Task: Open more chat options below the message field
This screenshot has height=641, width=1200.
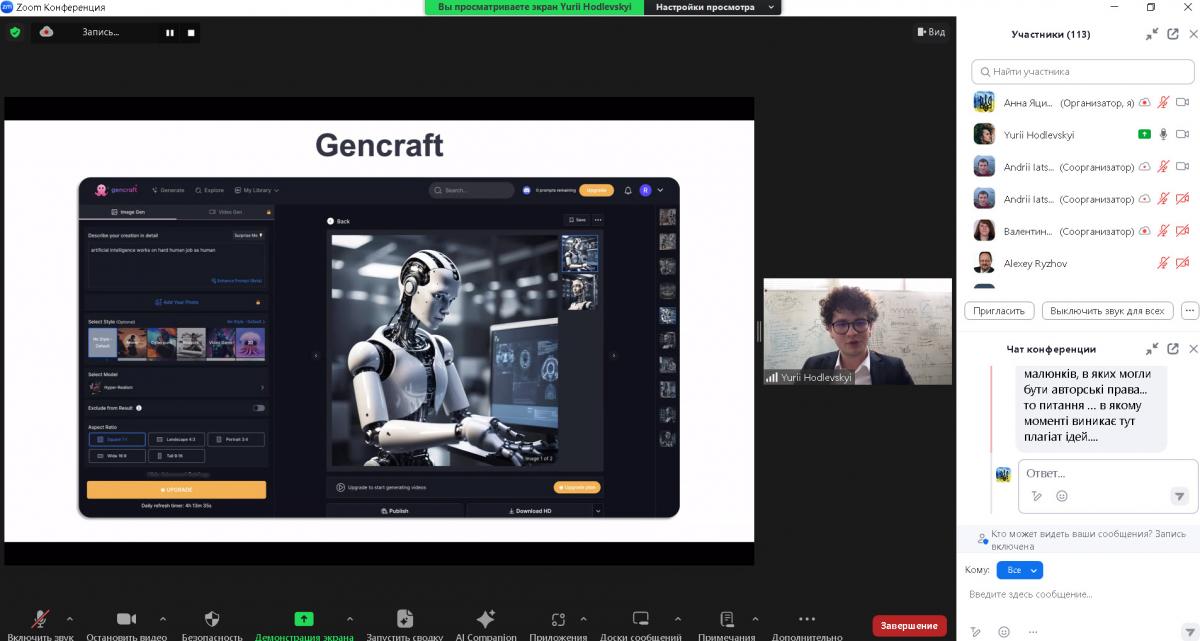Action: click(1032, 632)
